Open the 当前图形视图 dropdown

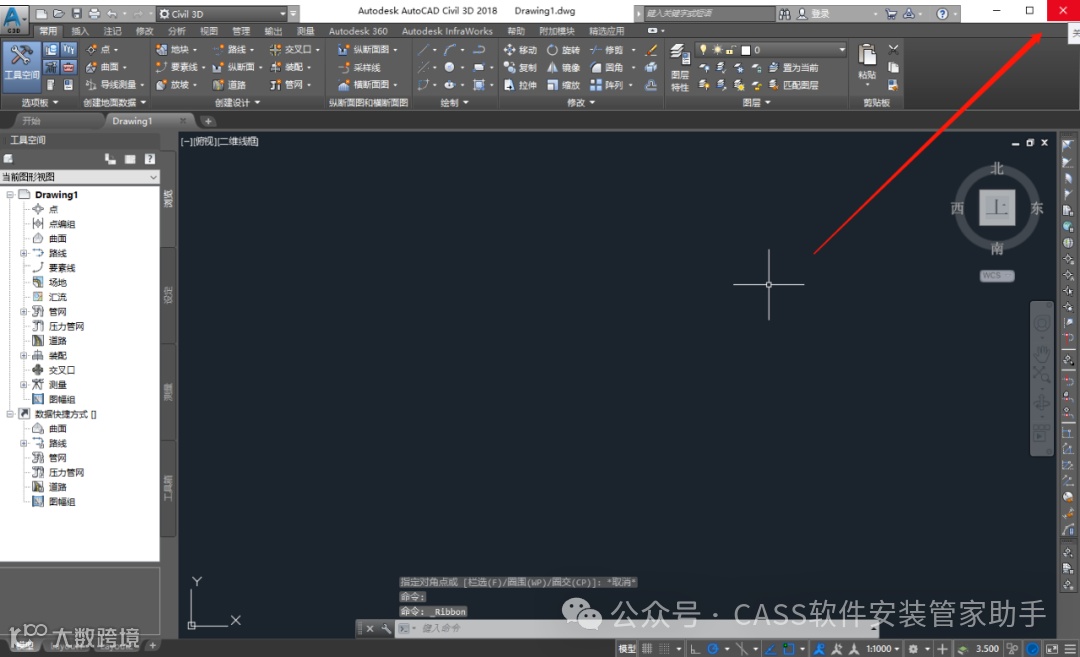tap(80, 177)
